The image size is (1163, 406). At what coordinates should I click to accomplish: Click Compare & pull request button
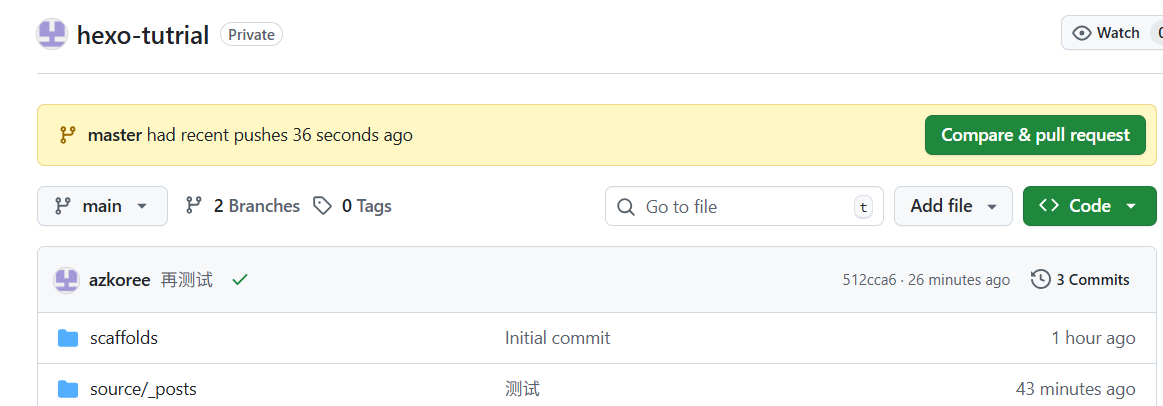coord(1035,135)
